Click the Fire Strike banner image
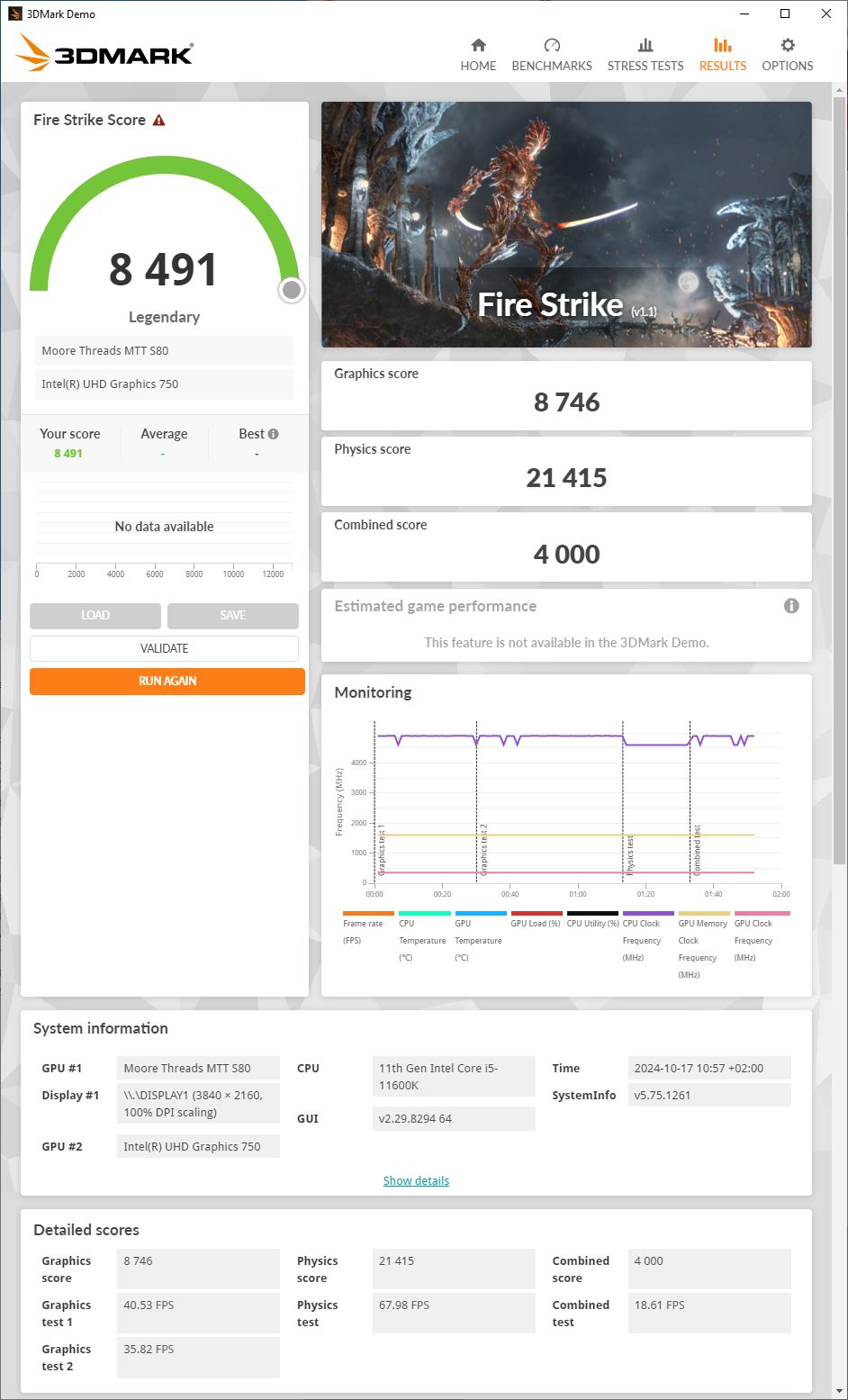This screenshot has width=848, height=1400. pos(566,224)
